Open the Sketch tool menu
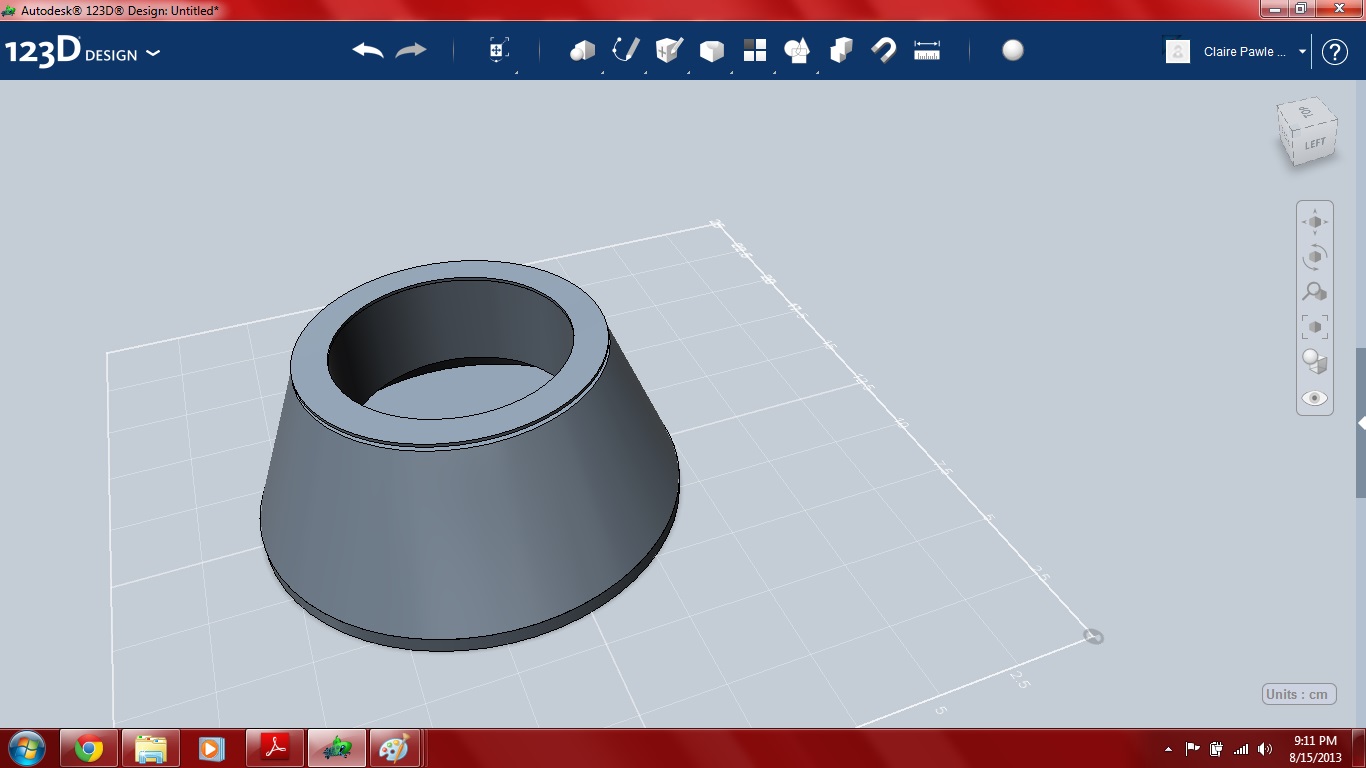This screenshot has width=1366, height=768. tap(626, 50)
